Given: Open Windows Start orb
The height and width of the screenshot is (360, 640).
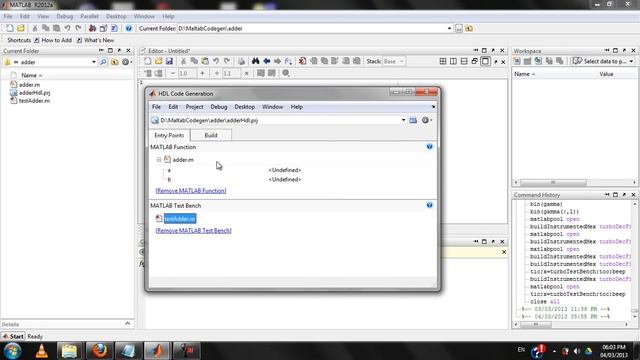Looking at the screenshot, I should (x=13, y=351).
